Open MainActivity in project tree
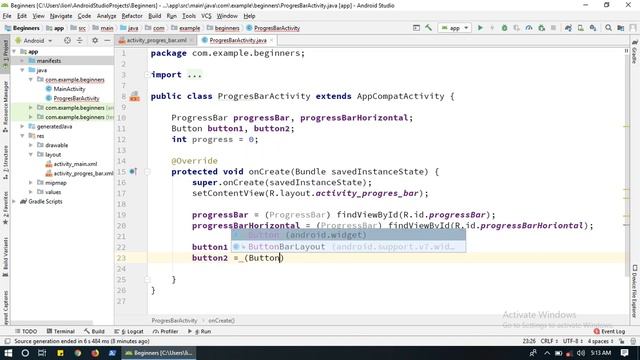The height and width of the screenshot is (360, 640). (x=69, y=89)
